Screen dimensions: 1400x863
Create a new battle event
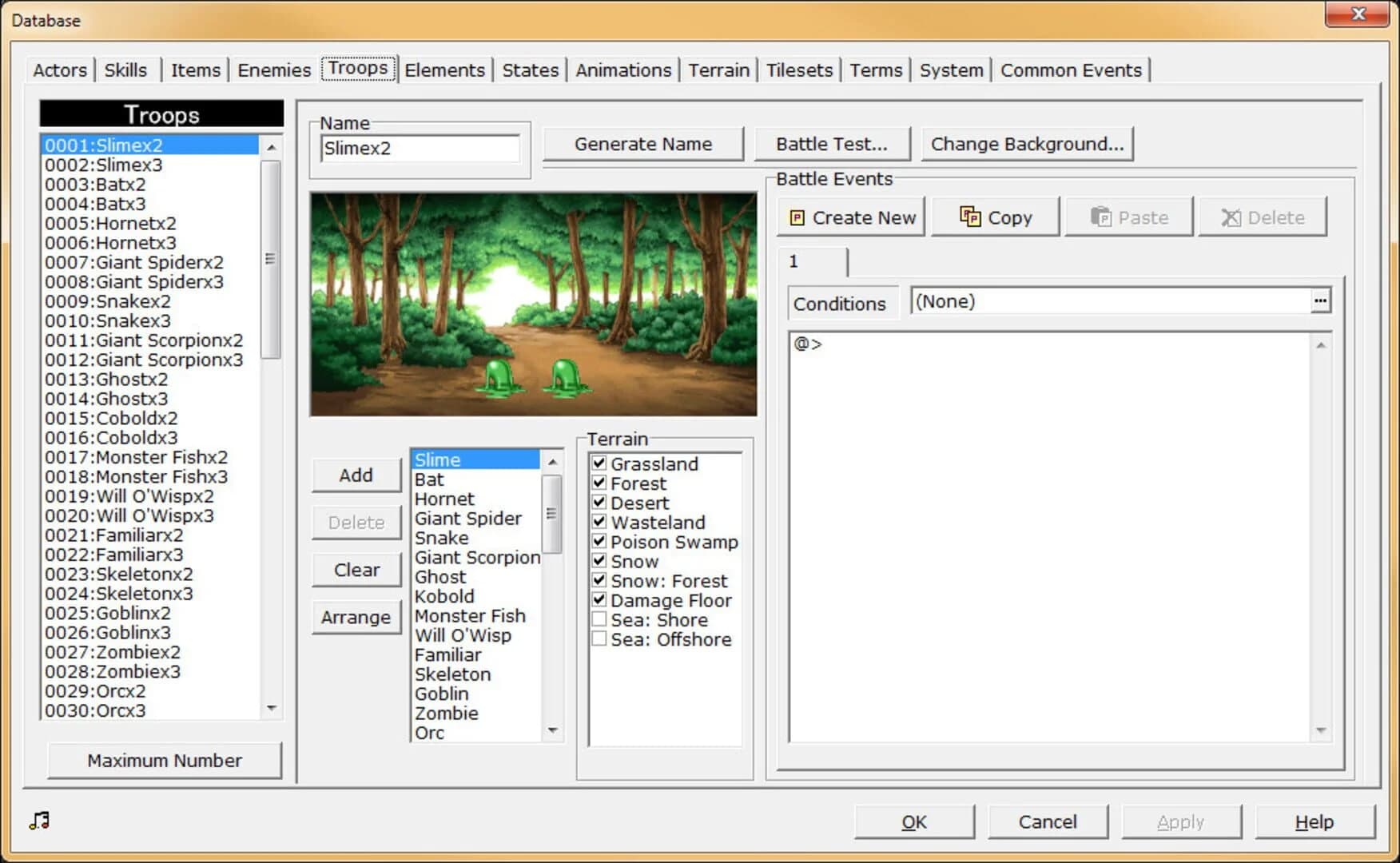[x=849, y=217]
